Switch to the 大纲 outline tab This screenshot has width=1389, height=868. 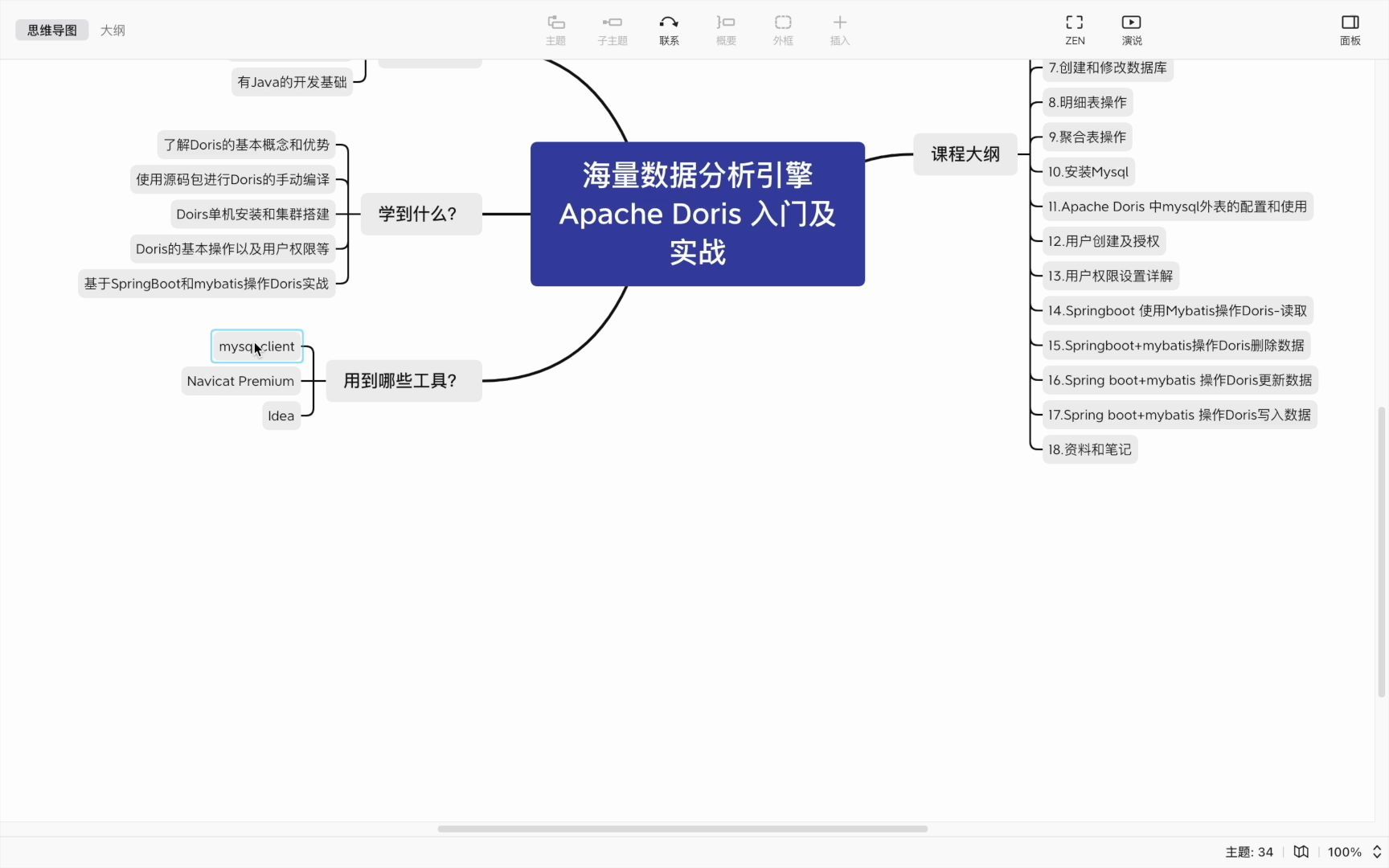(x=113, y=30)
